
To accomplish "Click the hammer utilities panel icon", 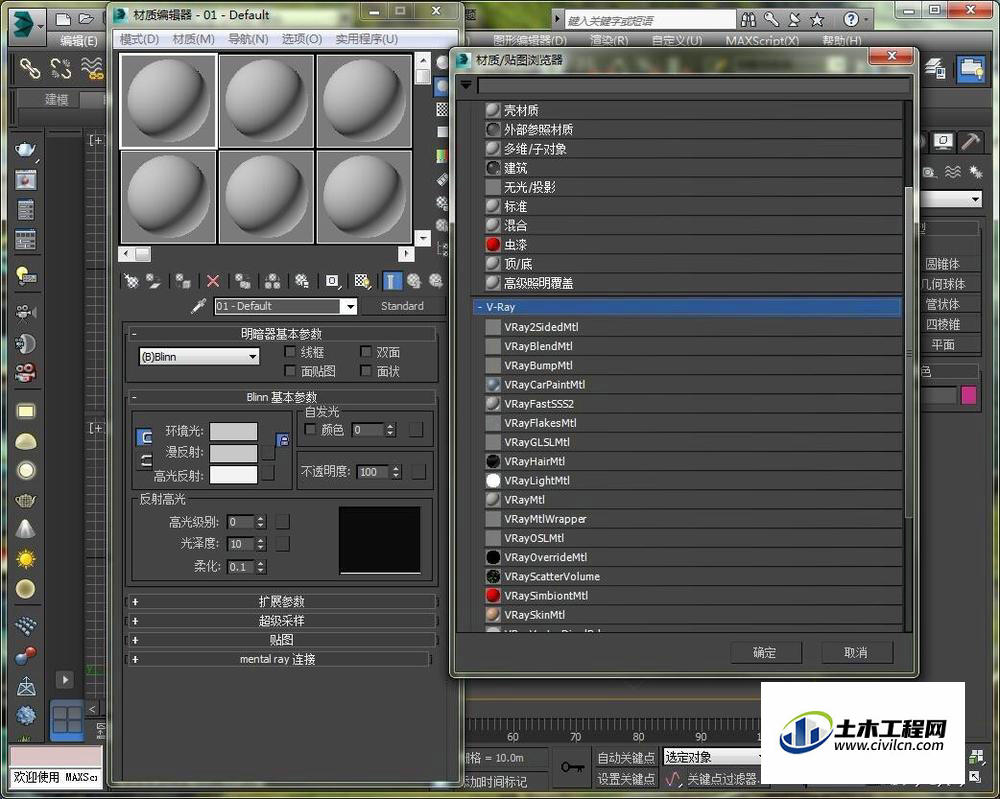I will click(970, 141).
